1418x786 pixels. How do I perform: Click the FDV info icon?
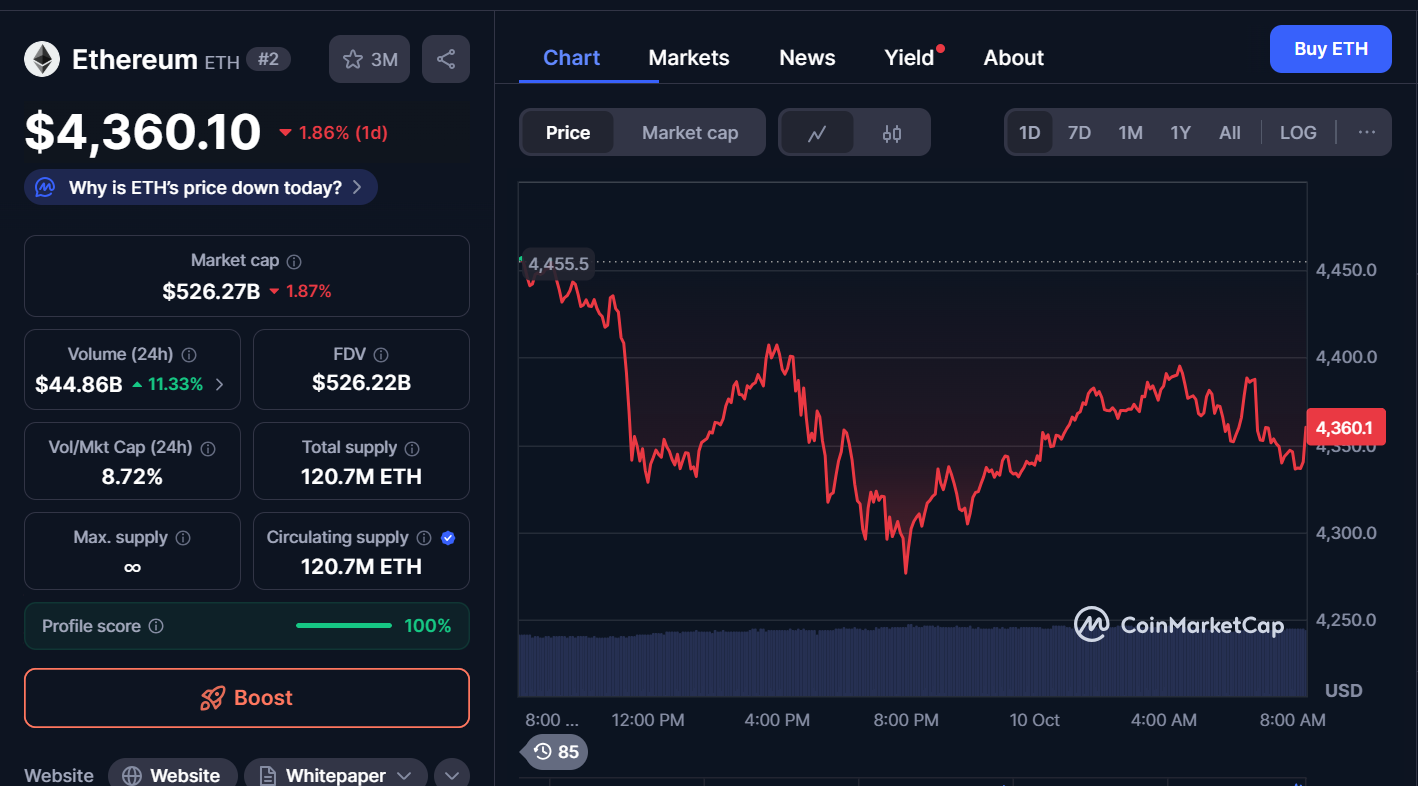[380, 355]
